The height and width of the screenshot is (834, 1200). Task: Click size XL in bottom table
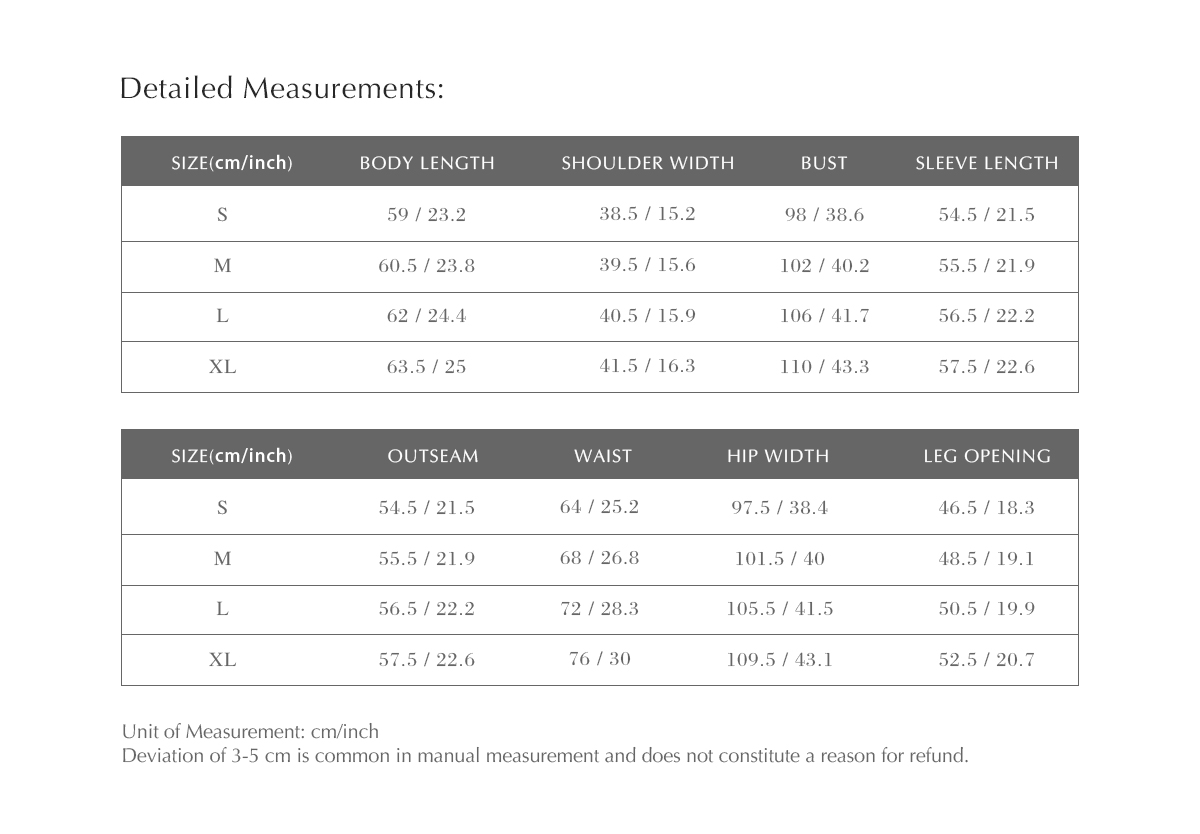point(222,660)
